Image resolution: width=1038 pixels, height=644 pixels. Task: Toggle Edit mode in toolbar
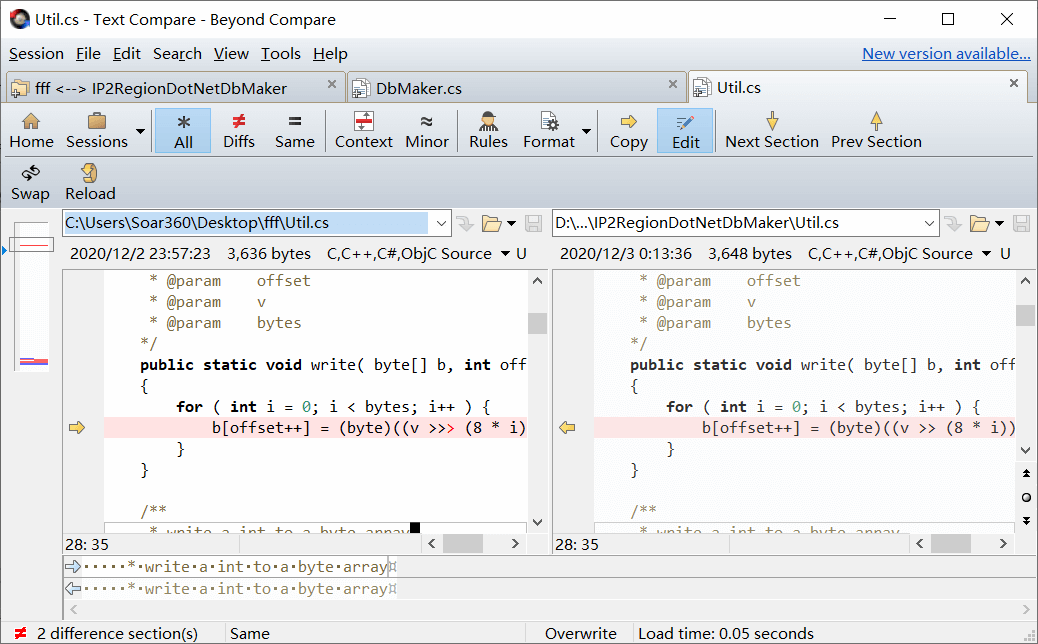685,130
